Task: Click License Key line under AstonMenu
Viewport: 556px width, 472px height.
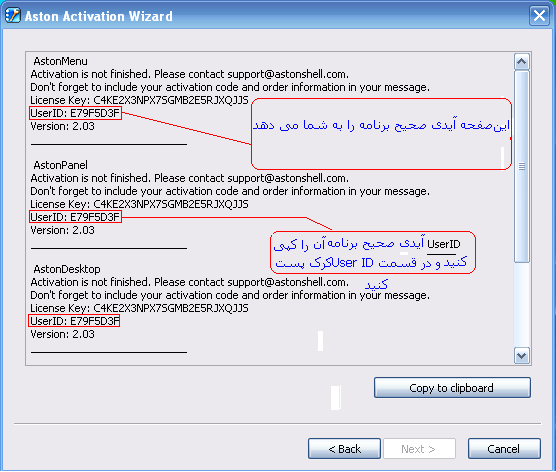Action: click(x=139, y=100)
